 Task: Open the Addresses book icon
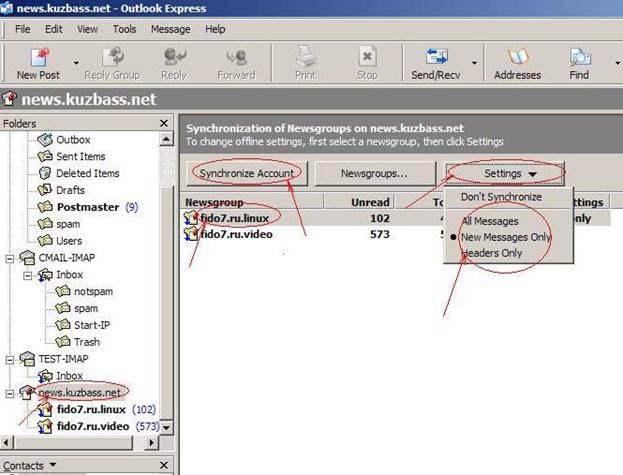coord(517,56)
